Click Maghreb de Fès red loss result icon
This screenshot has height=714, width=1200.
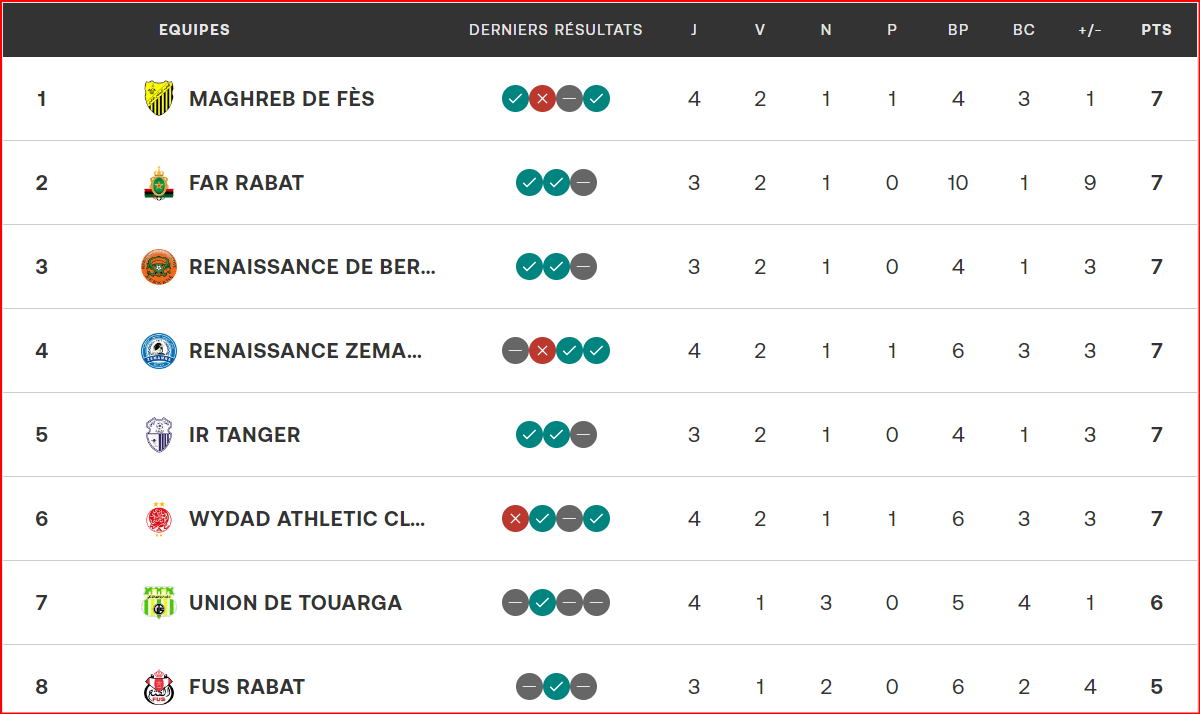[542, 99]
